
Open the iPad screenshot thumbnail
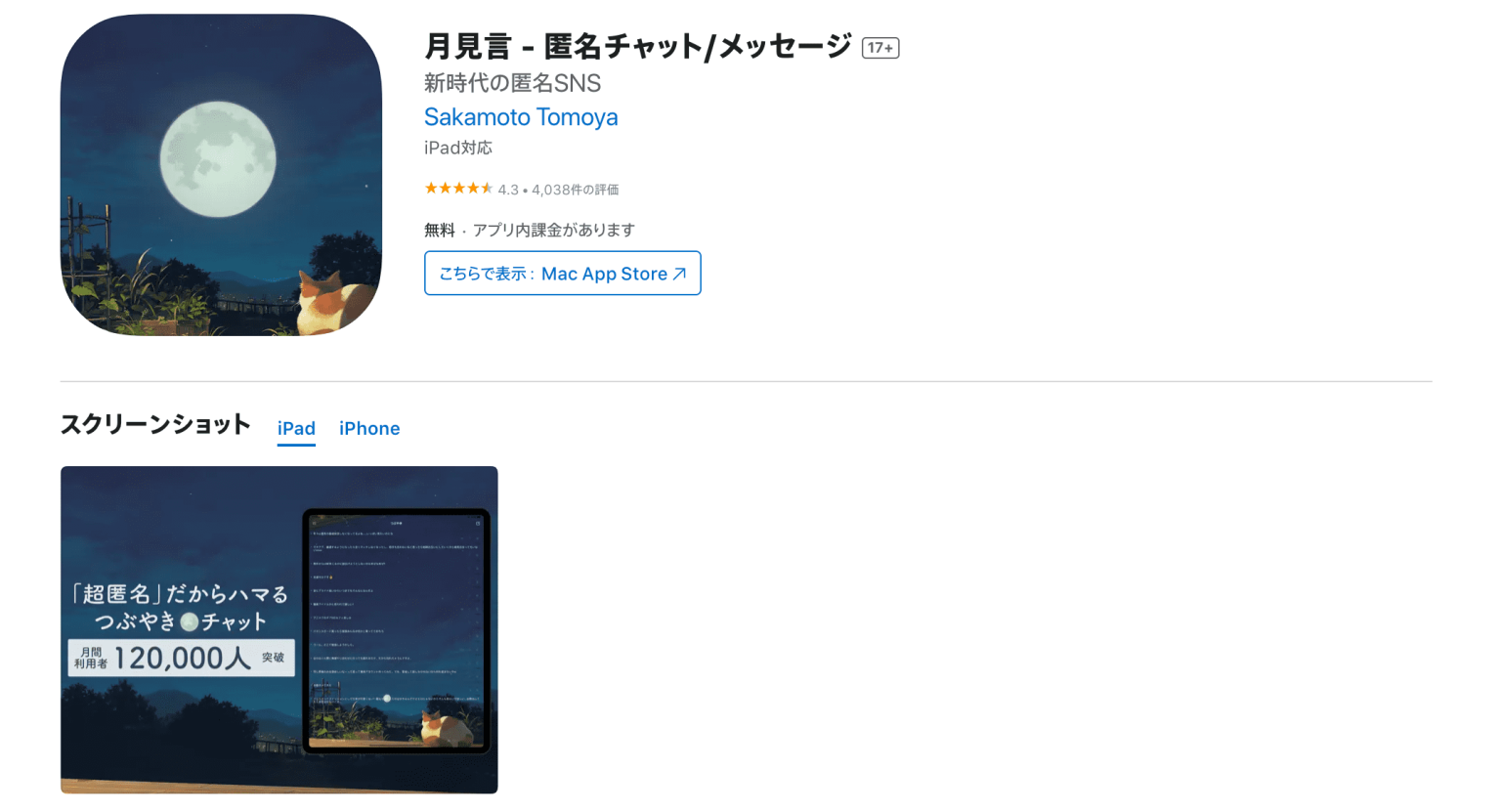[279, 629]
